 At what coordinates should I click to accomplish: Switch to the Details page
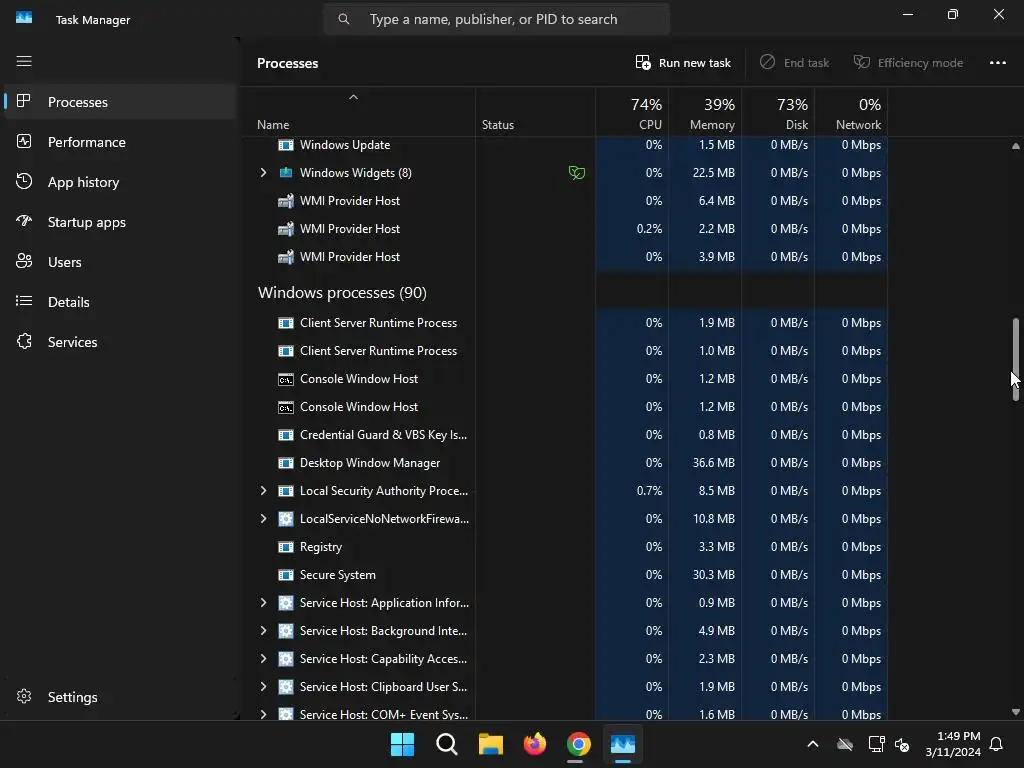[120, 302]
